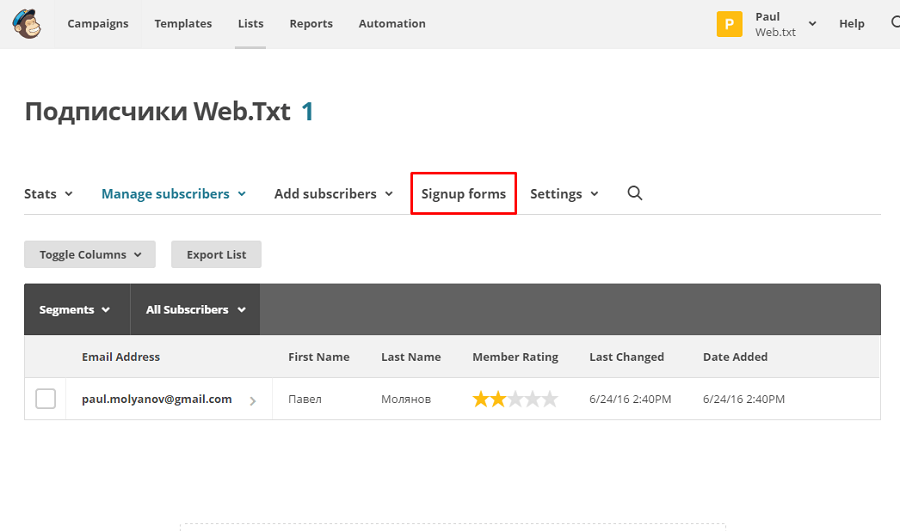900x531 pixels.
Task: Click the yellow P account avatar
Action: pos(729,24)
